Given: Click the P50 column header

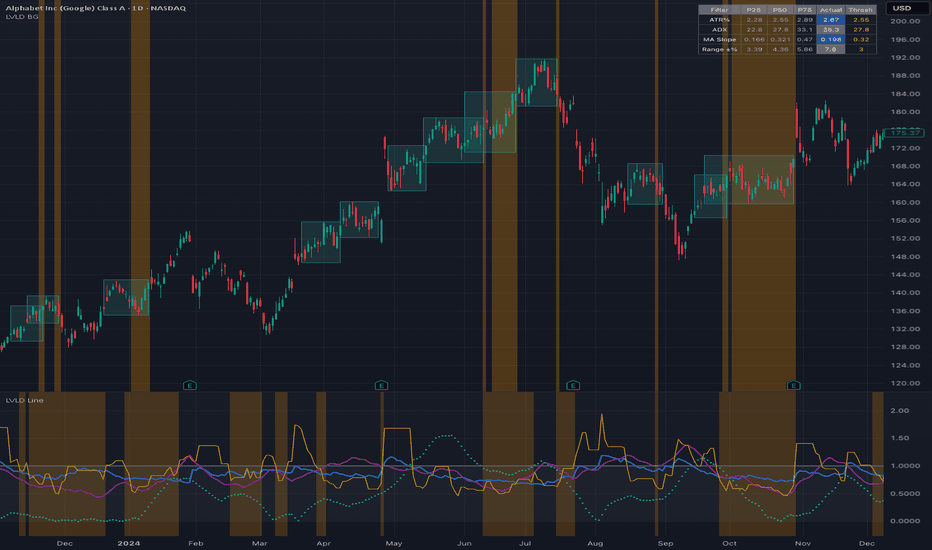Looking at the screenshot, I should 780,10.
